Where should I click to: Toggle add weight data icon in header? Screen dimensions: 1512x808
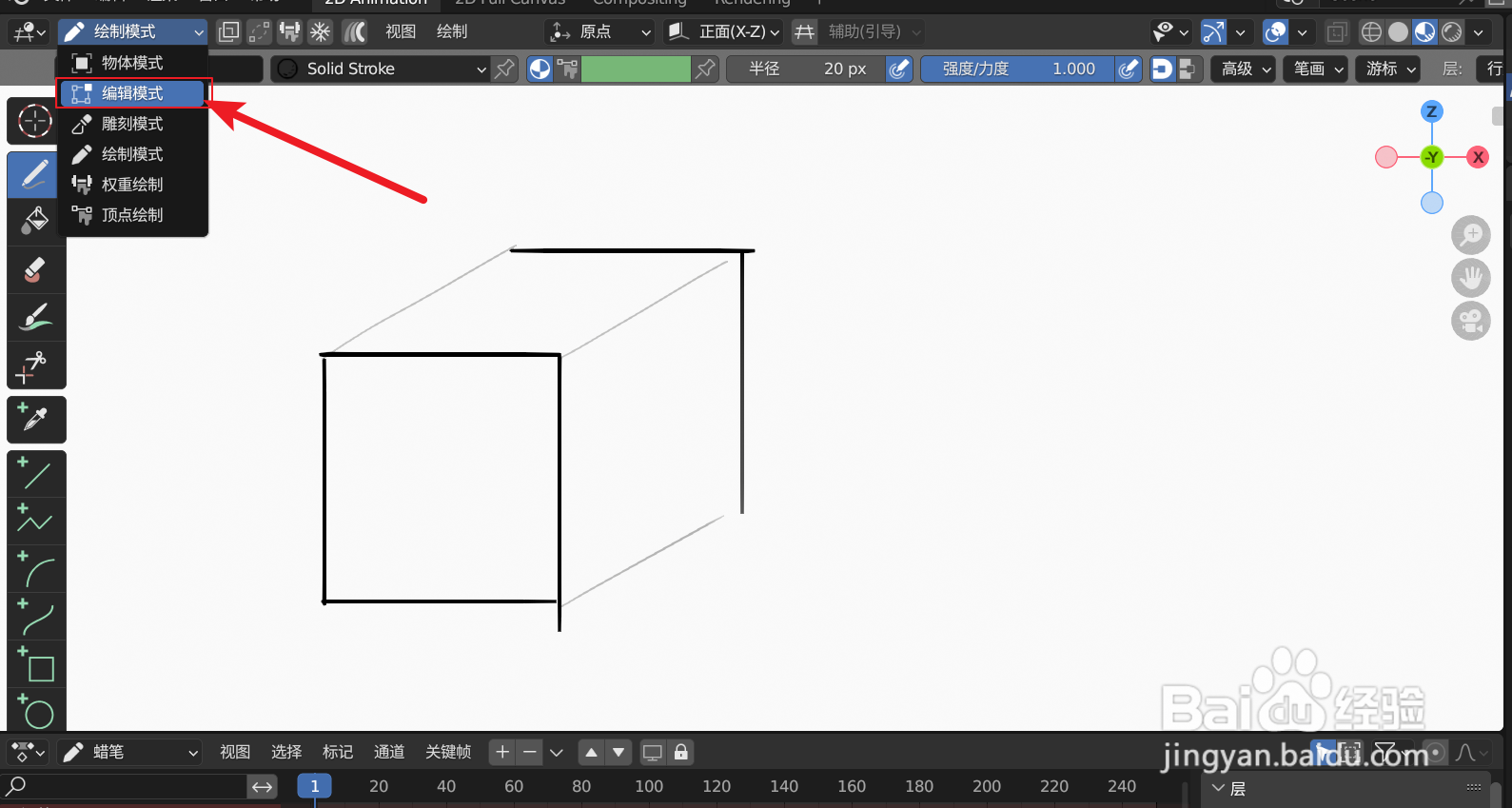[290, 32]
